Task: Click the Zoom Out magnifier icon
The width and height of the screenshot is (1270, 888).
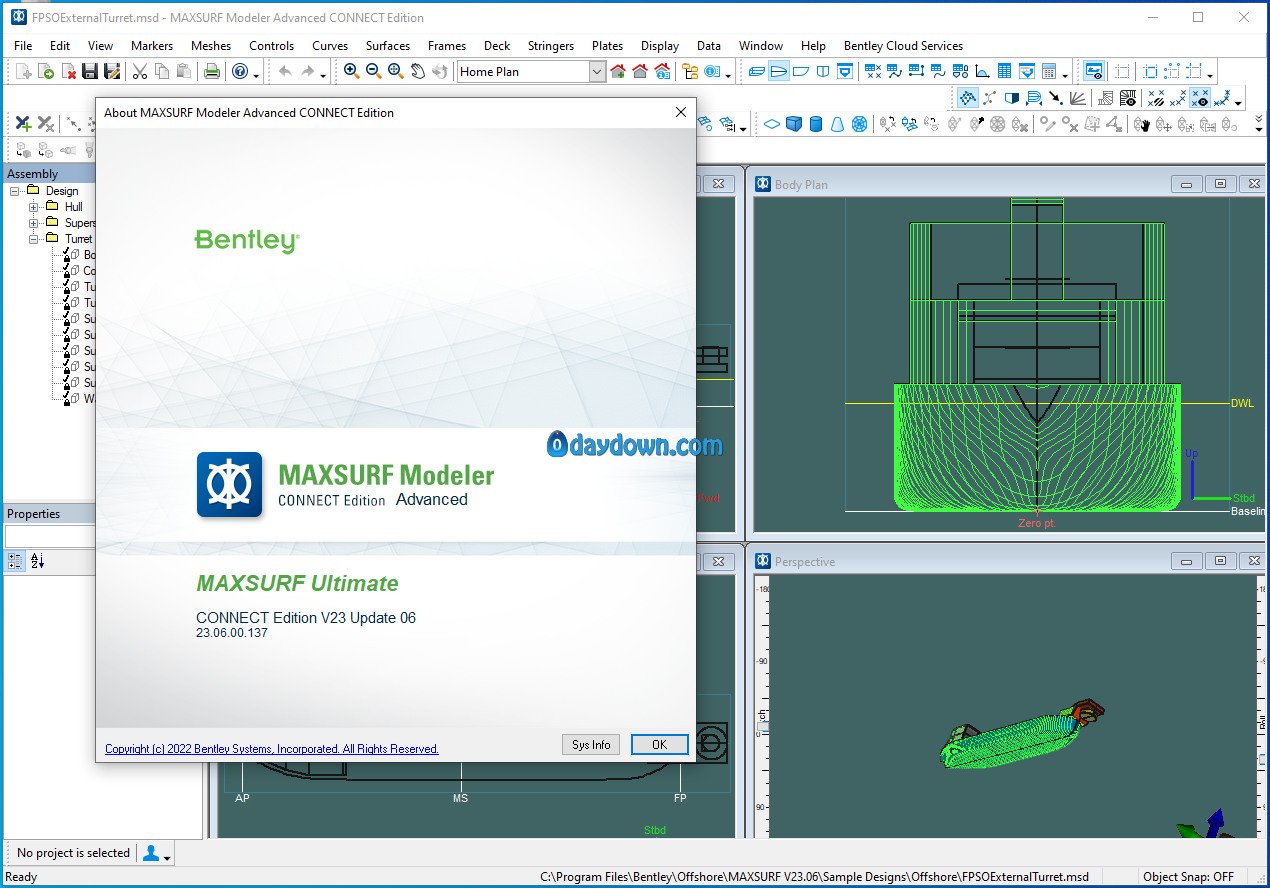Action: (373, 71)
